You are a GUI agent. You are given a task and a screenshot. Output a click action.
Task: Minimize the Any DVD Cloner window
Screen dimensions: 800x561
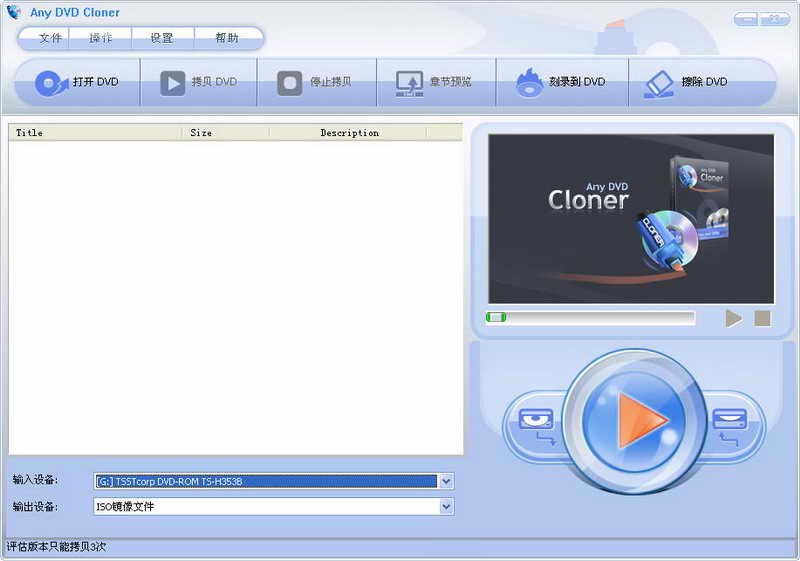coord(746,19)
